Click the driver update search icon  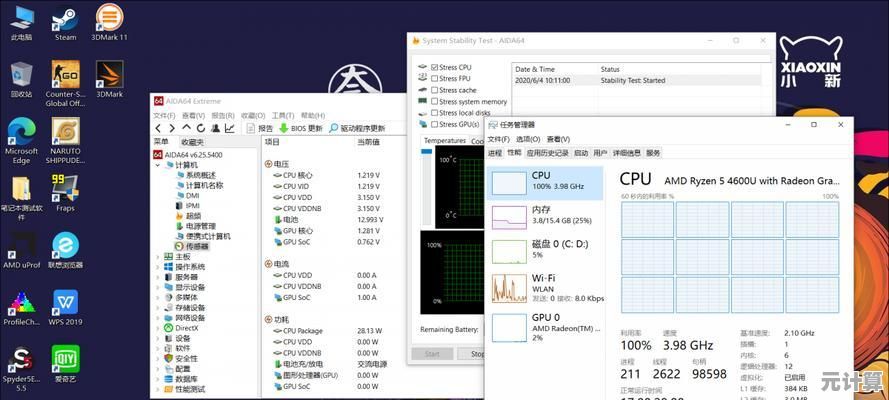(x=333, y=128)
